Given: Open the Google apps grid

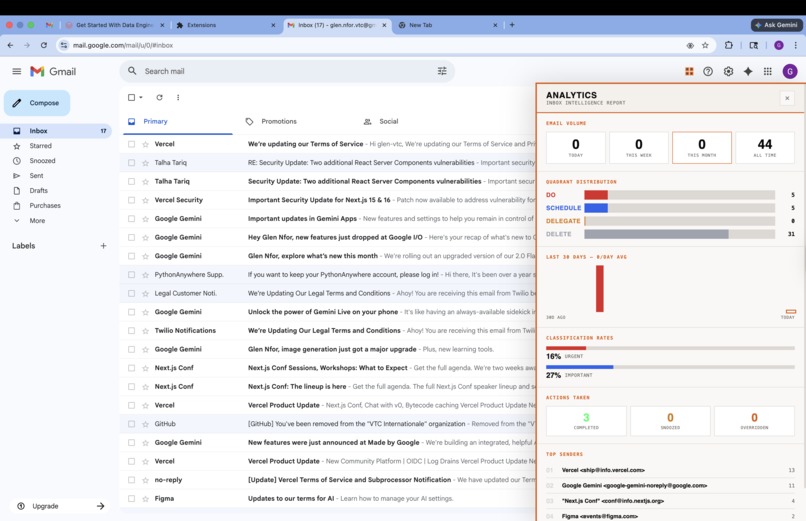Looking at the screenshot, I should 767,71.
